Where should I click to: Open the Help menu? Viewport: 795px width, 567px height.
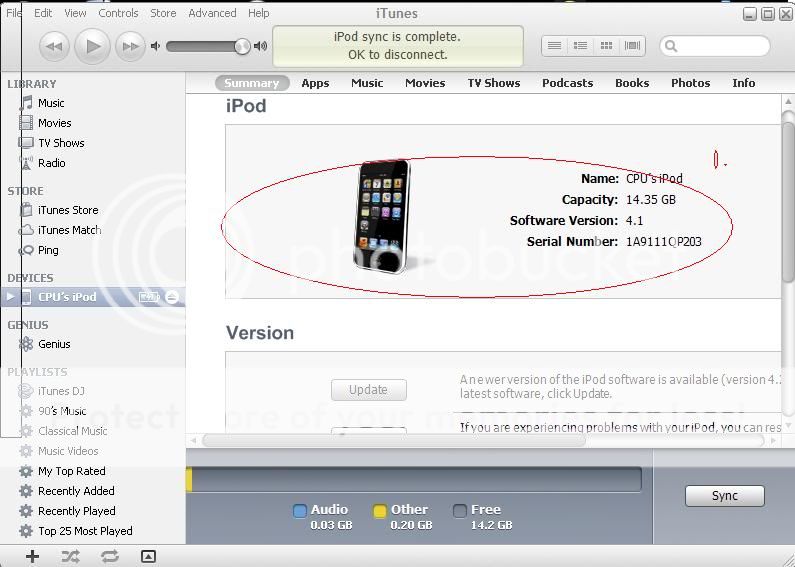point(259,13)
